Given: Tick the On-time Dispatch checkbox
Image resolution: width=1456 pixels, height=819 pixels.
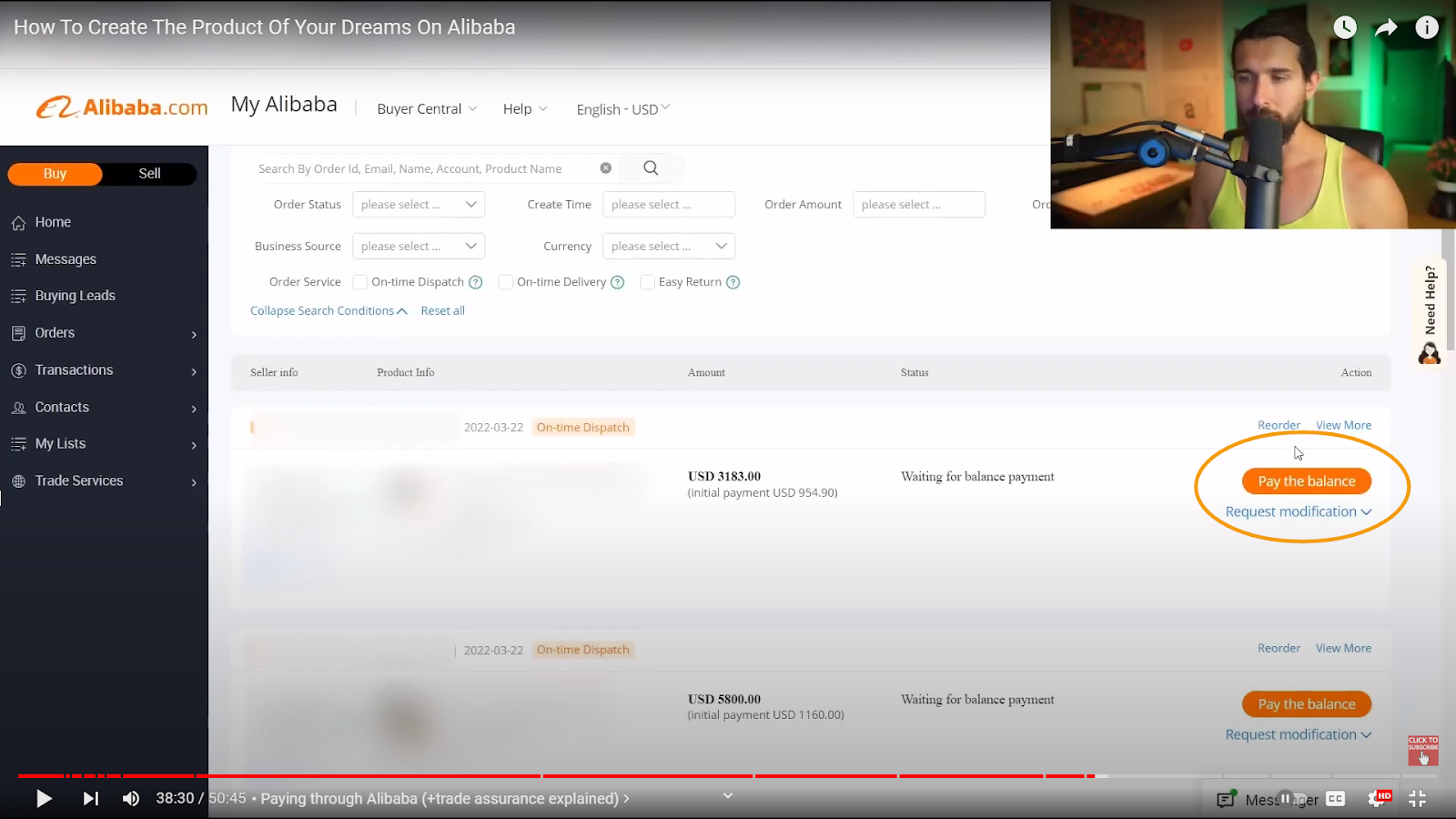Looking at the screenshot, I should click(x=360, y=282).
